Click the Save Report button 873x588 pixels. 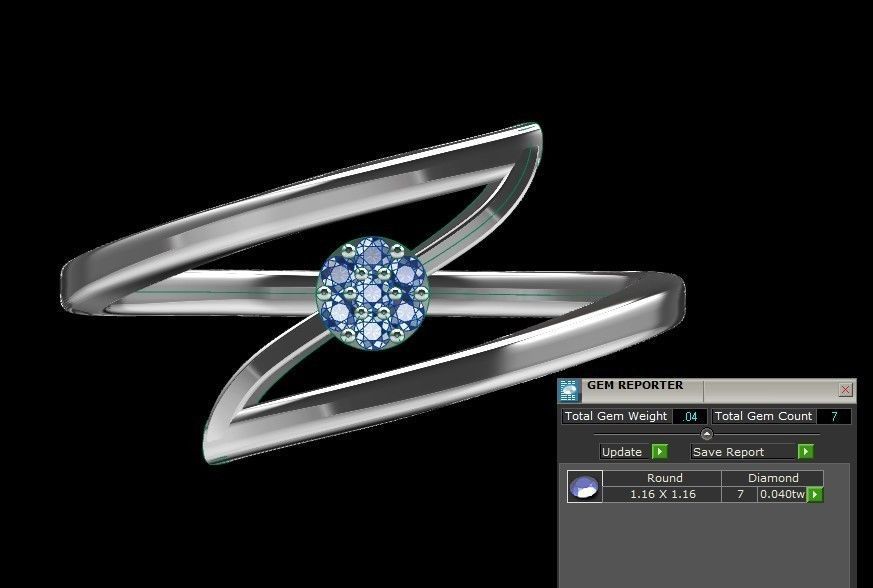[744, 452]
